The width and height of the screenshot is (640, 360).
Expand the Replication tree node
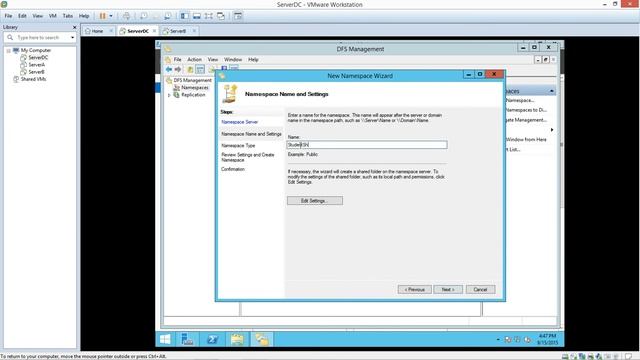pyautogui.click(x=169, y=95)
